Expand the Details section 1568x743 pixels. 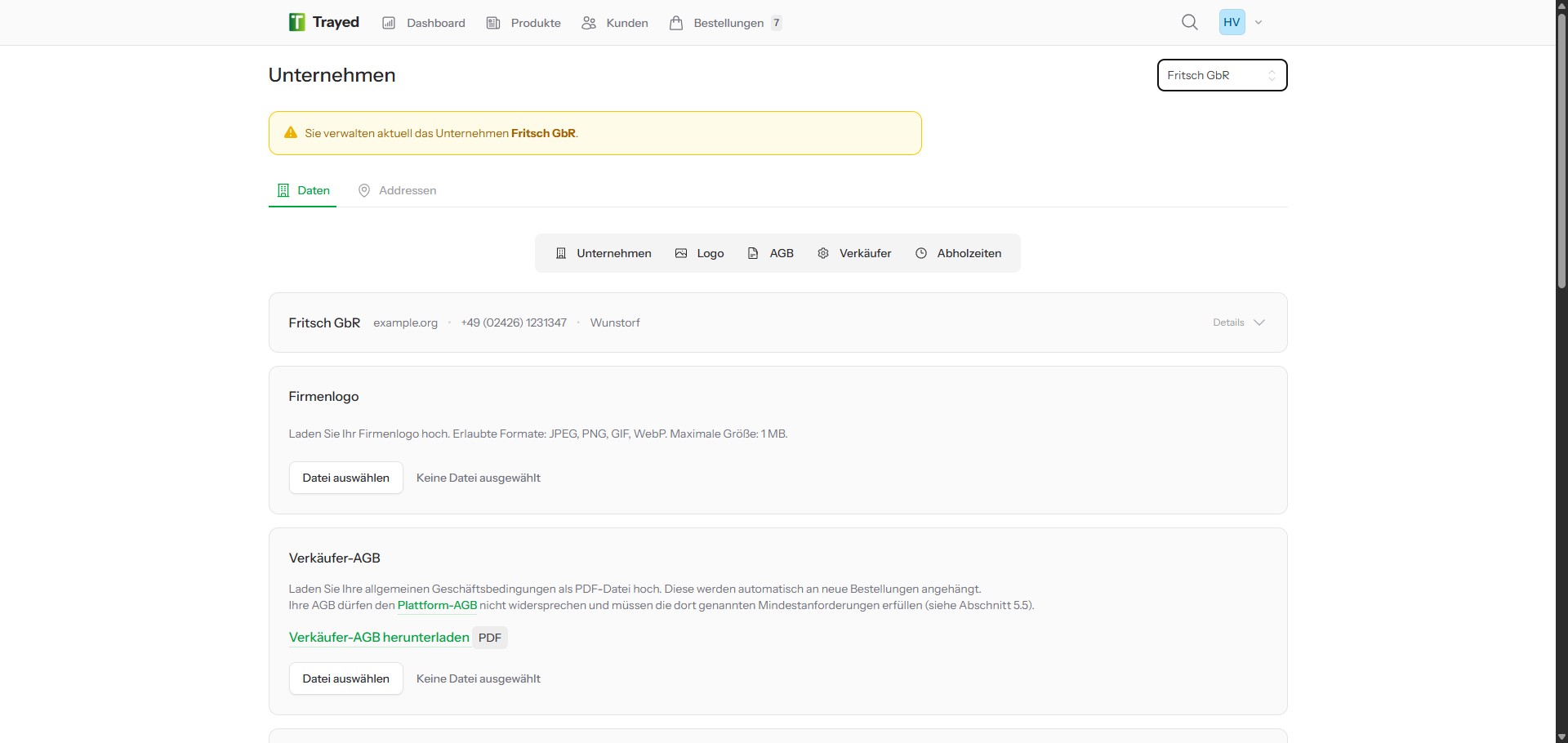[x=1238, y=322]
